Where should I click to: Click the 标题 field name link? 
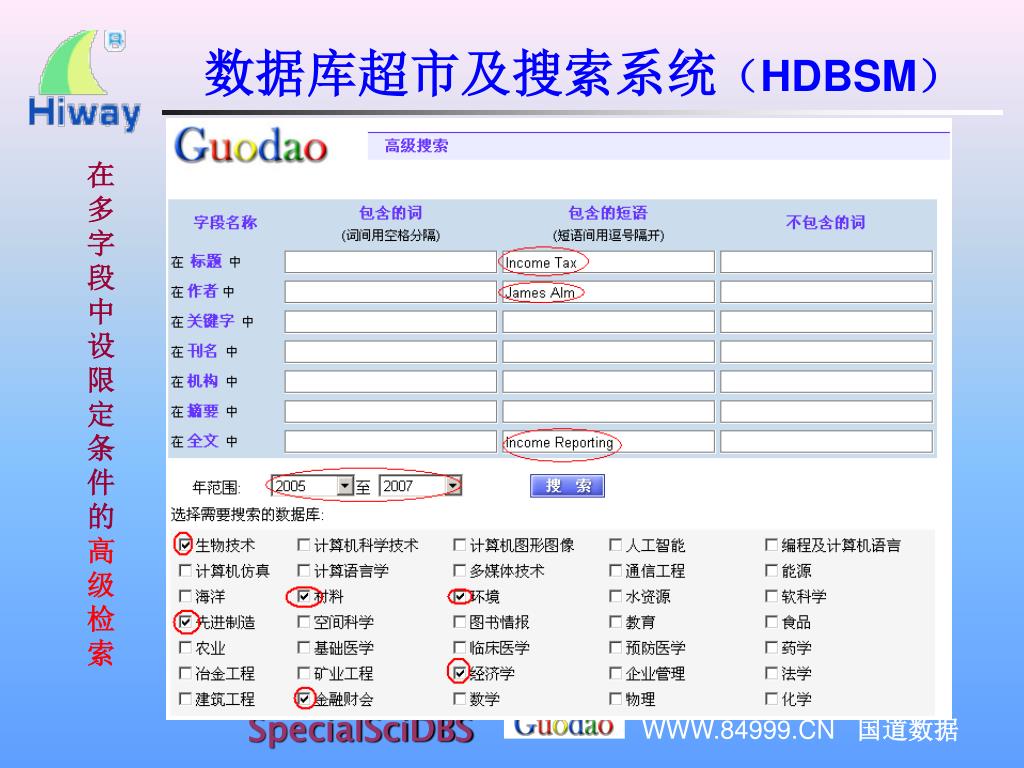tap(206, 261)
